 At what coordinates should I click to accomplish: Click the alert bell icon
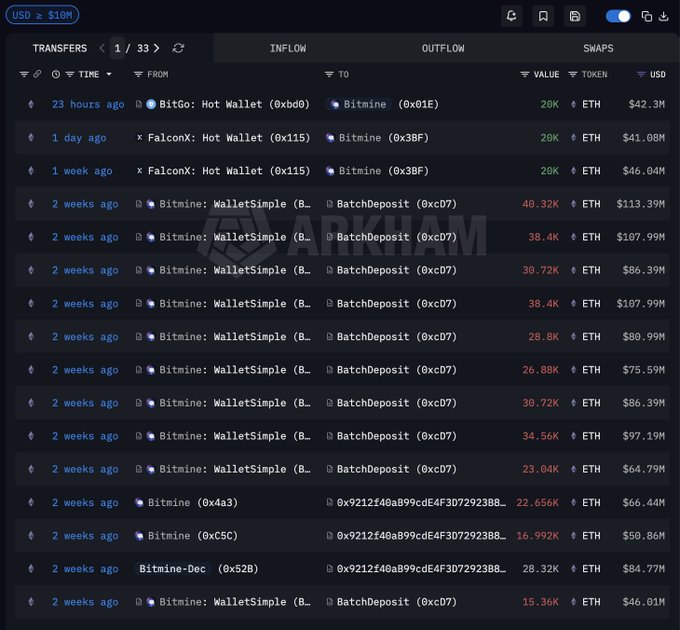(513, 16)
